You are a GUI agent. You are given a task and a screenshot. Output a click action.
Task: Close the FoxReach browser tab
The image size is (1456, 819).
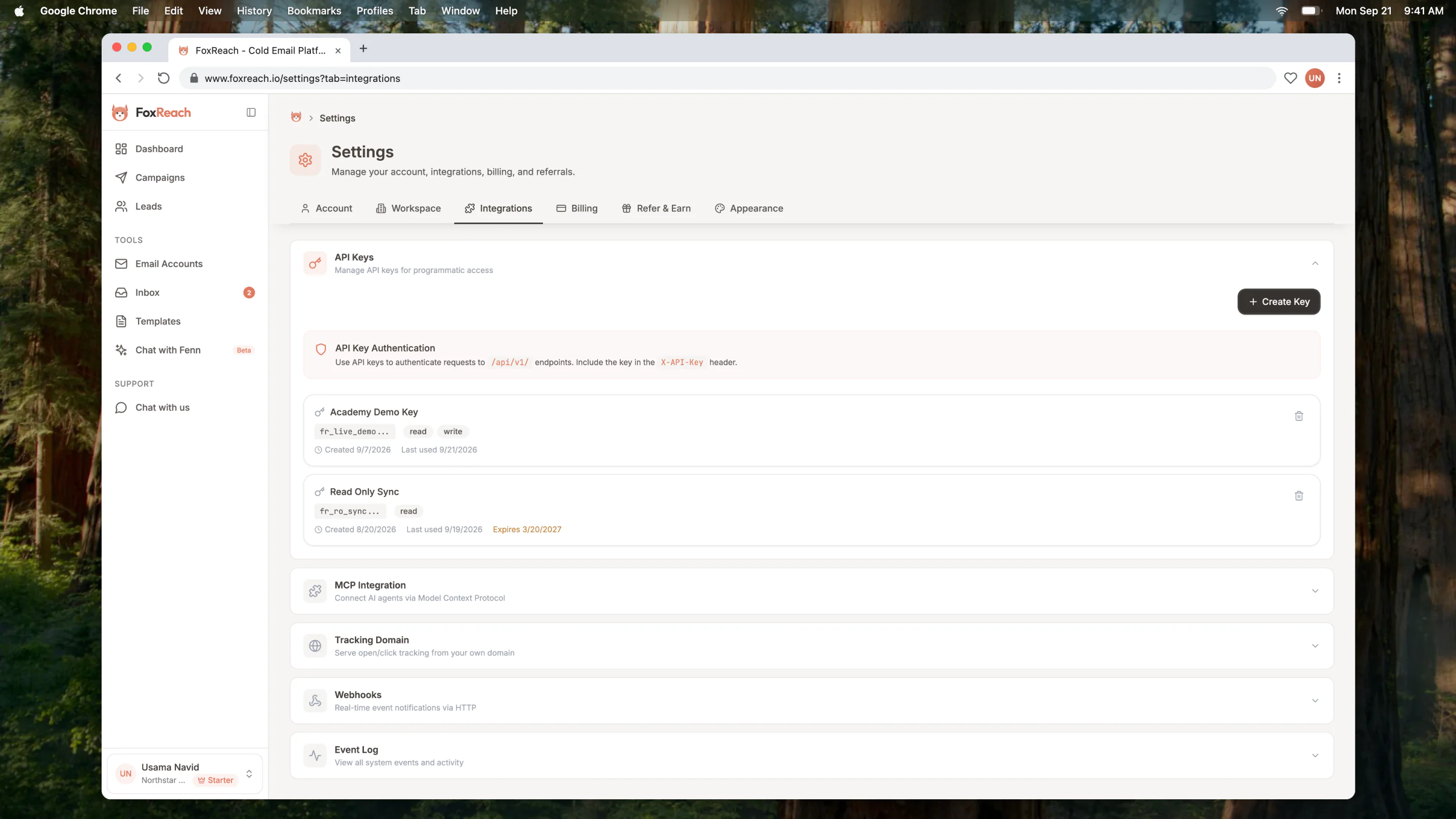click(x=337, y=51)
